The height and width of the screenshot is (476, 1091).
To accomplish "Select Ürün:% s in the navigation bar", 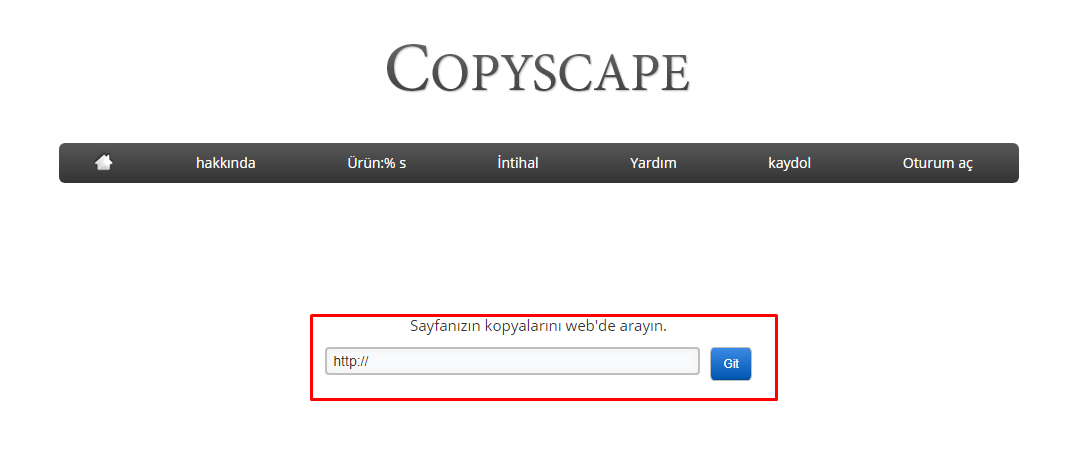I will 376,164.
